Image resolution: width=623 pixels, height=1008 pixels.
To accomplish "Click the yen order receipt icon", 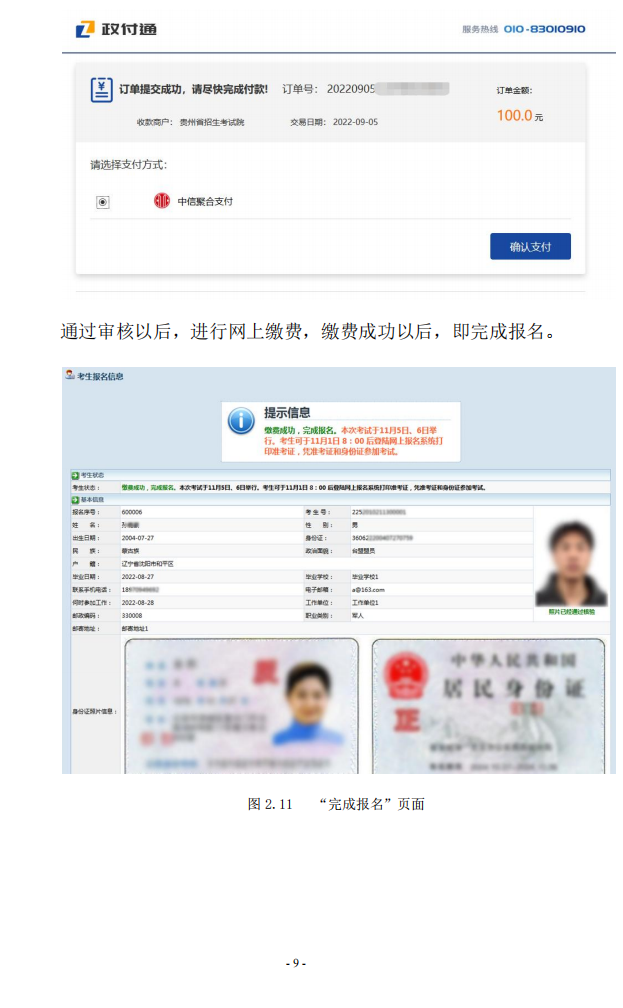I will pos(101,90).
